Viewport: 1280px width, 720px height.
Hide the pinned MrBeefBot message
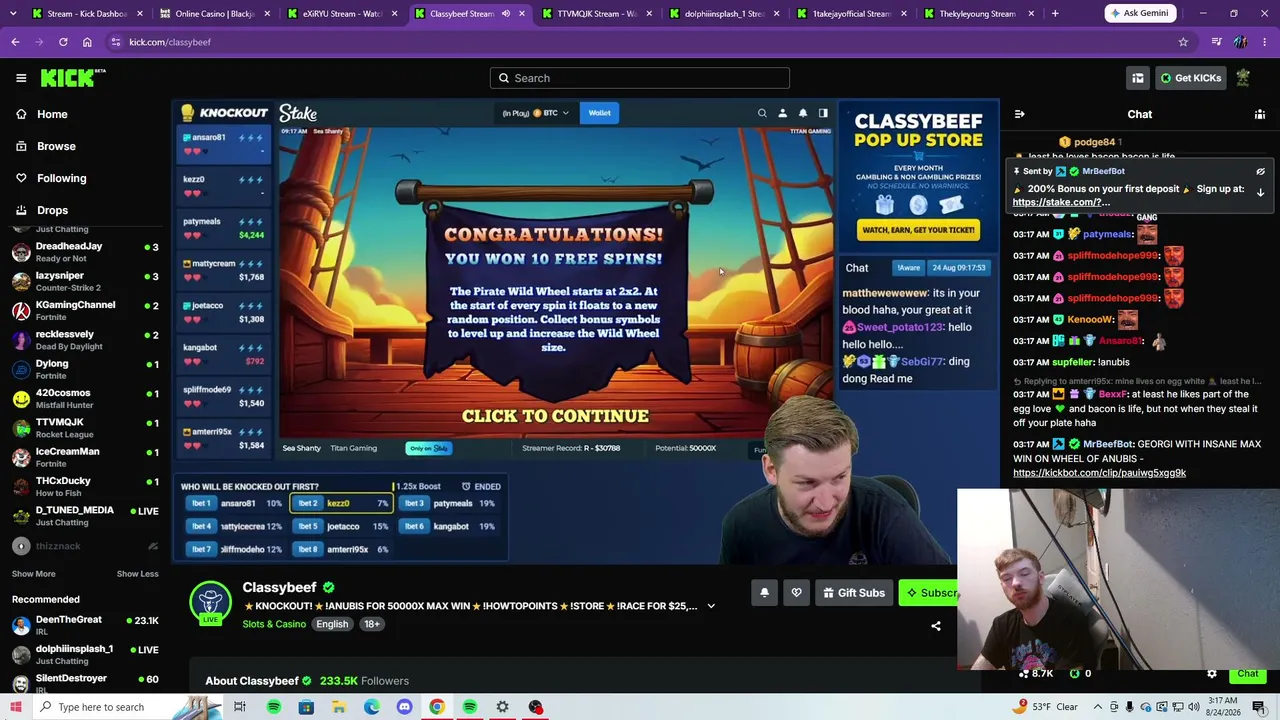1260,171
